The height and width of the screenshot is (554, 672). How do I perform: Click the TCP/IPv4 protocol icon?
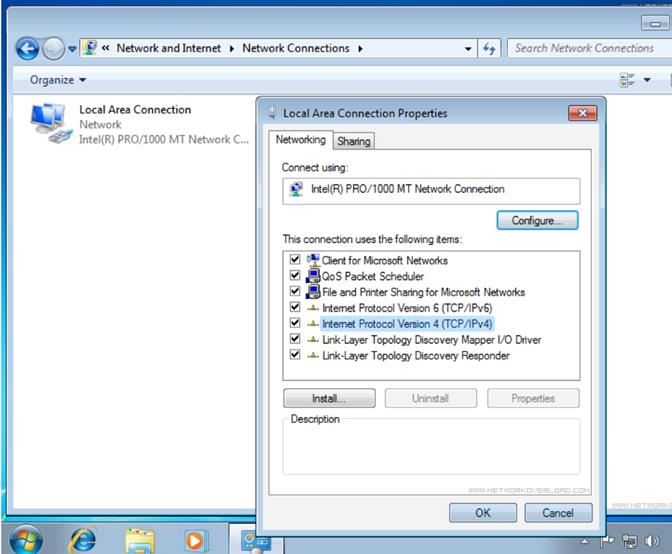click(313, 324)
